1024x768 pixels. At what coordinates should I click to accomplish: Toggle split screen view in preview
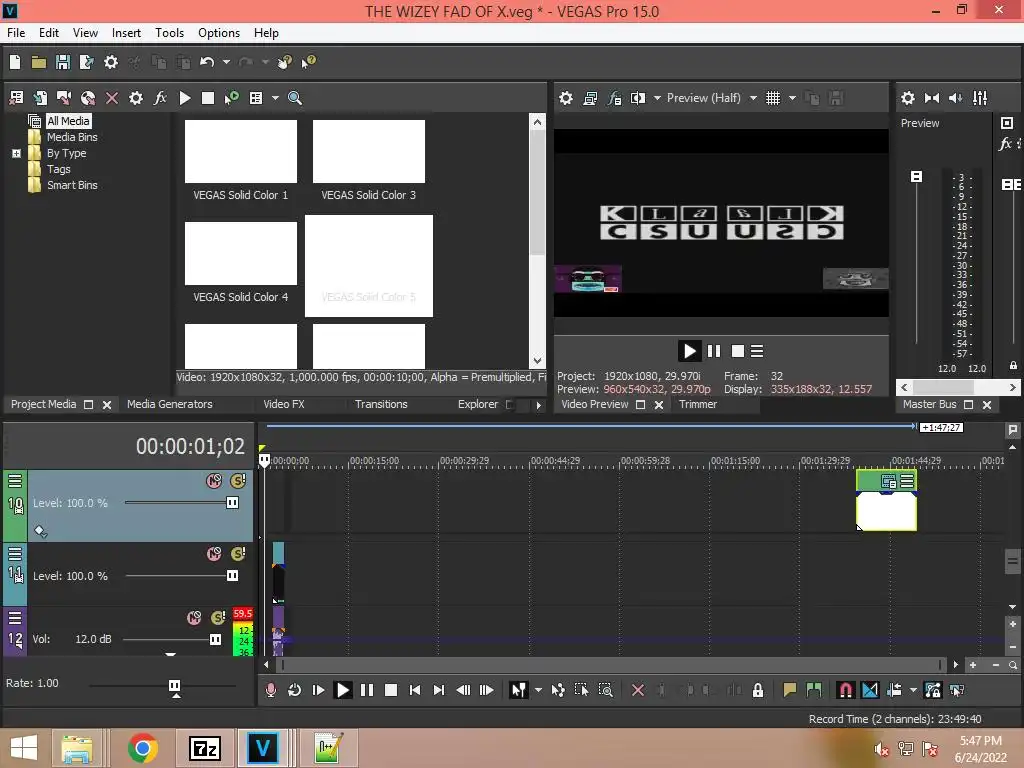[x=637, y=98]
